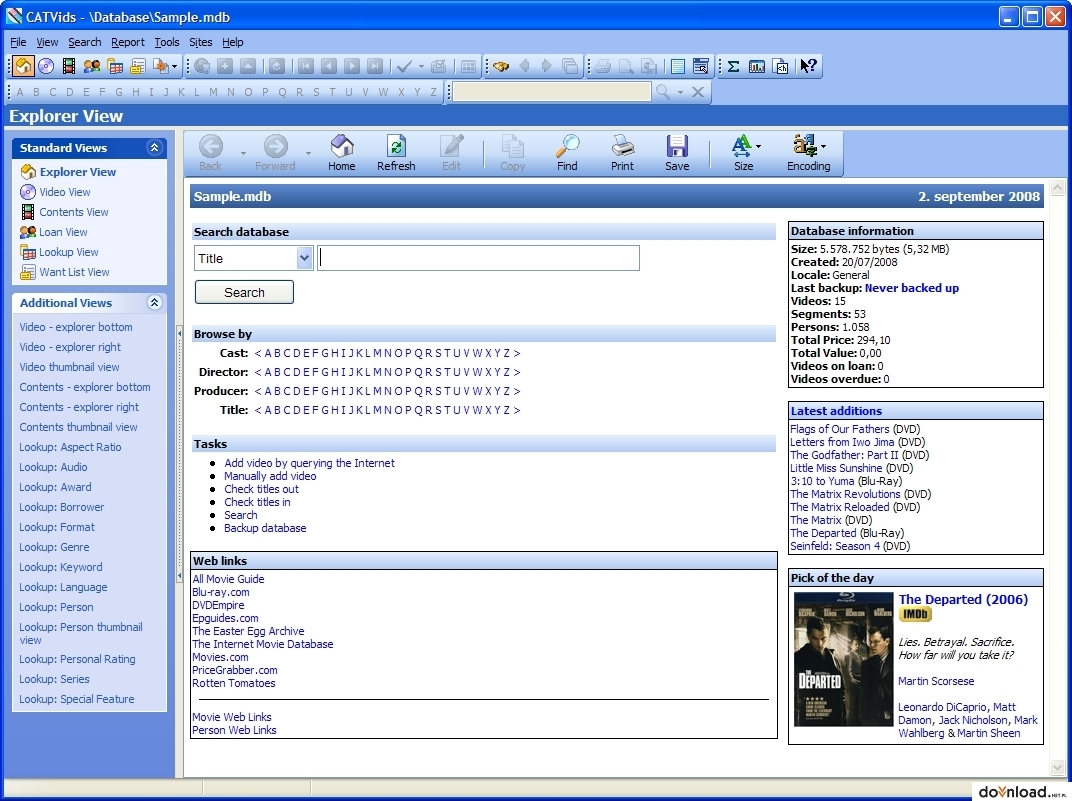Click the handshake icon in the top toolbar
This screenshot has width=1072, height=801.
click(501, 66)
